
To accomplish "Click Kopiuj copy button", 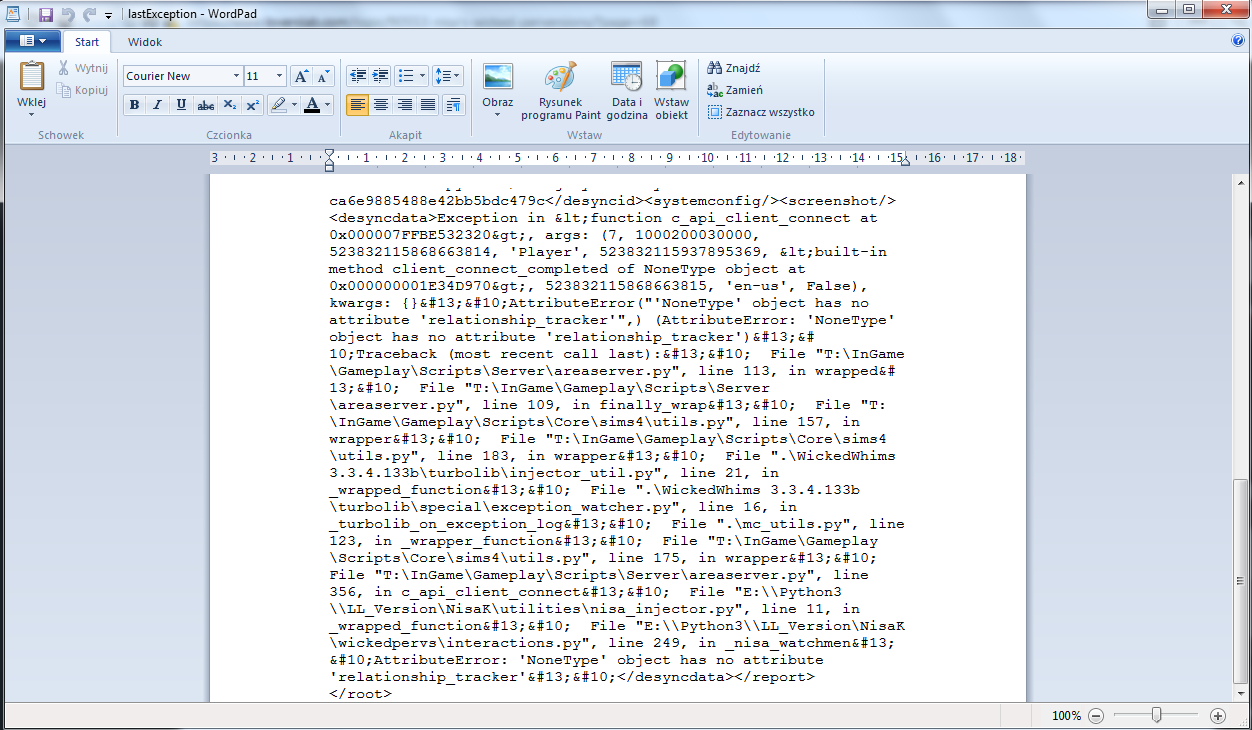I will pyautogui.click(x=83, y=90).
